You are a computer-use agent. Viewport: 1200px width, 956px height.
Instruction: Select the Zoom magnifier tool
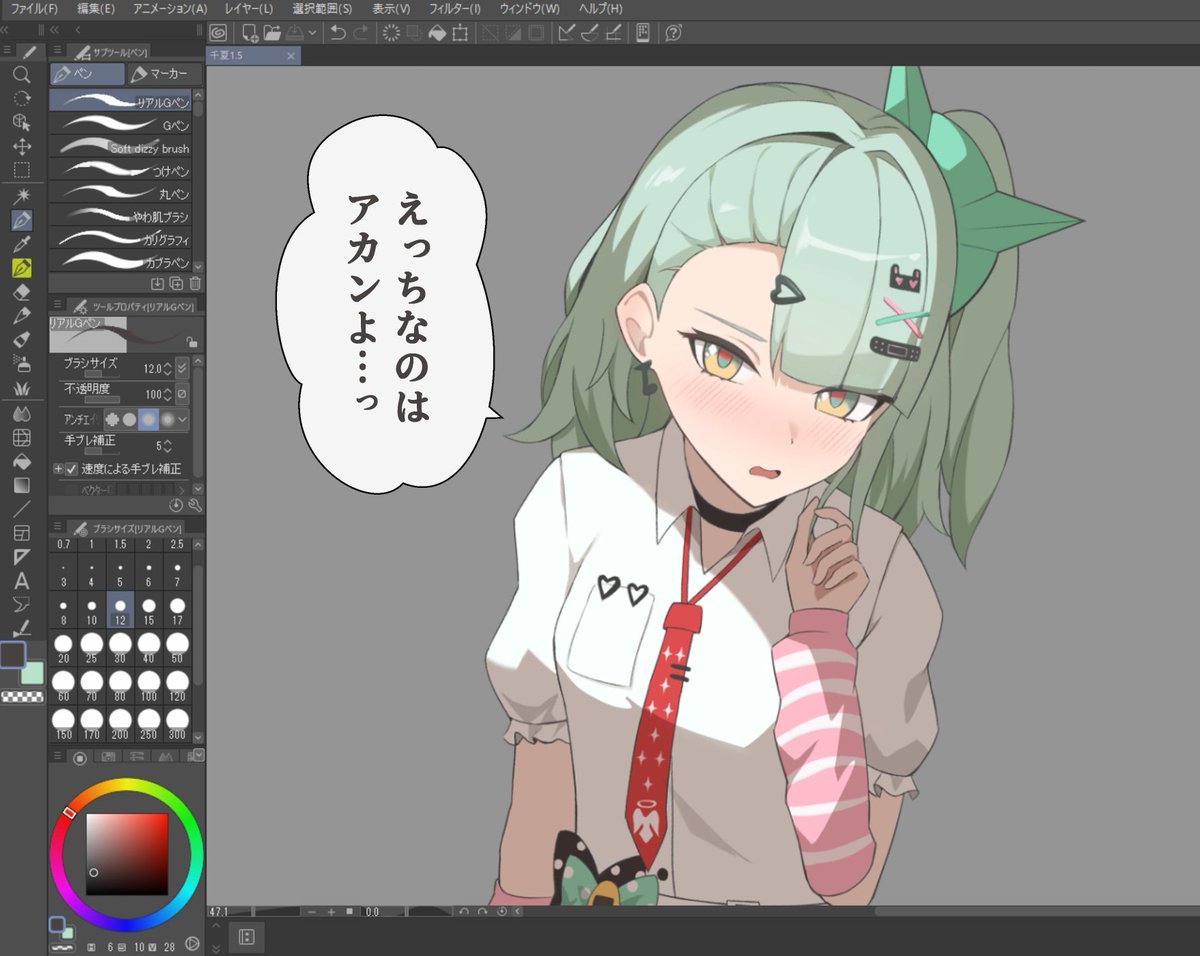(21, 74)
